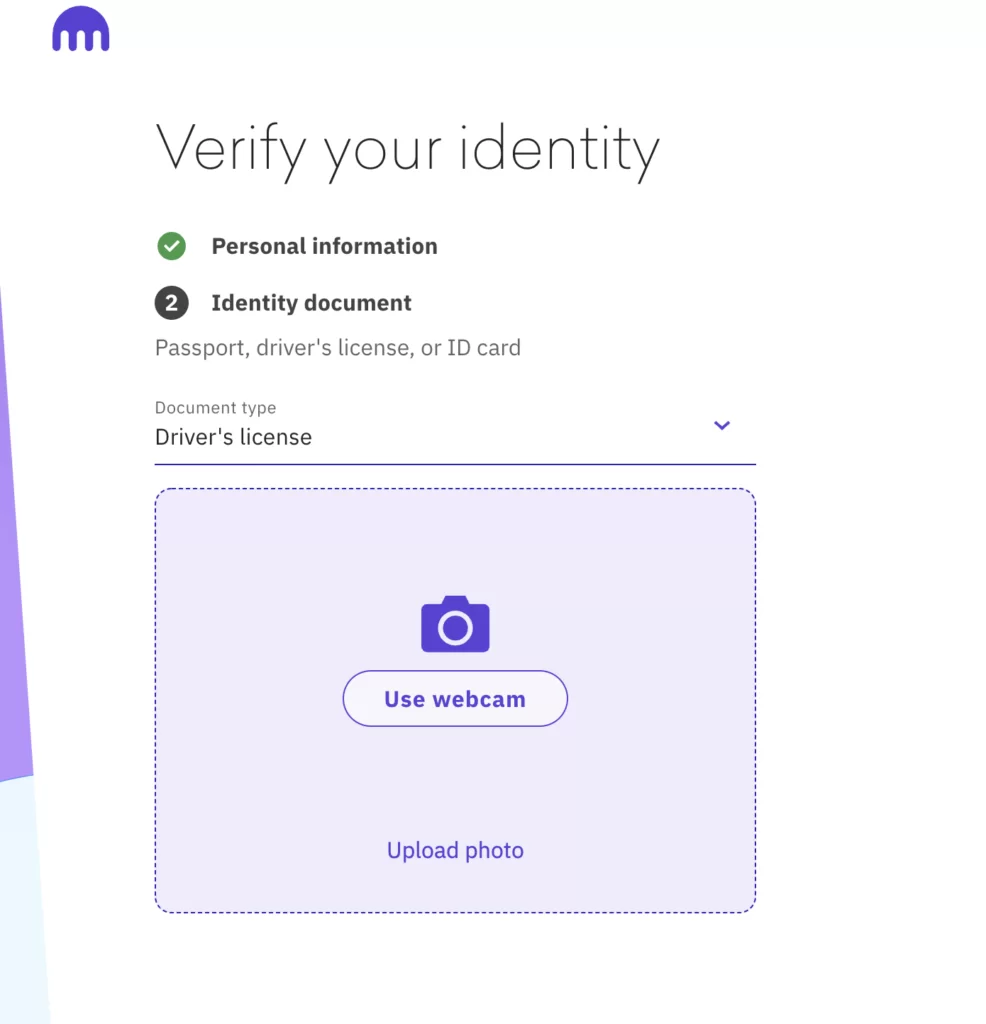The image size is (986, 1024).
Task: Click the Use webcam button
Action: pos(455,698)
